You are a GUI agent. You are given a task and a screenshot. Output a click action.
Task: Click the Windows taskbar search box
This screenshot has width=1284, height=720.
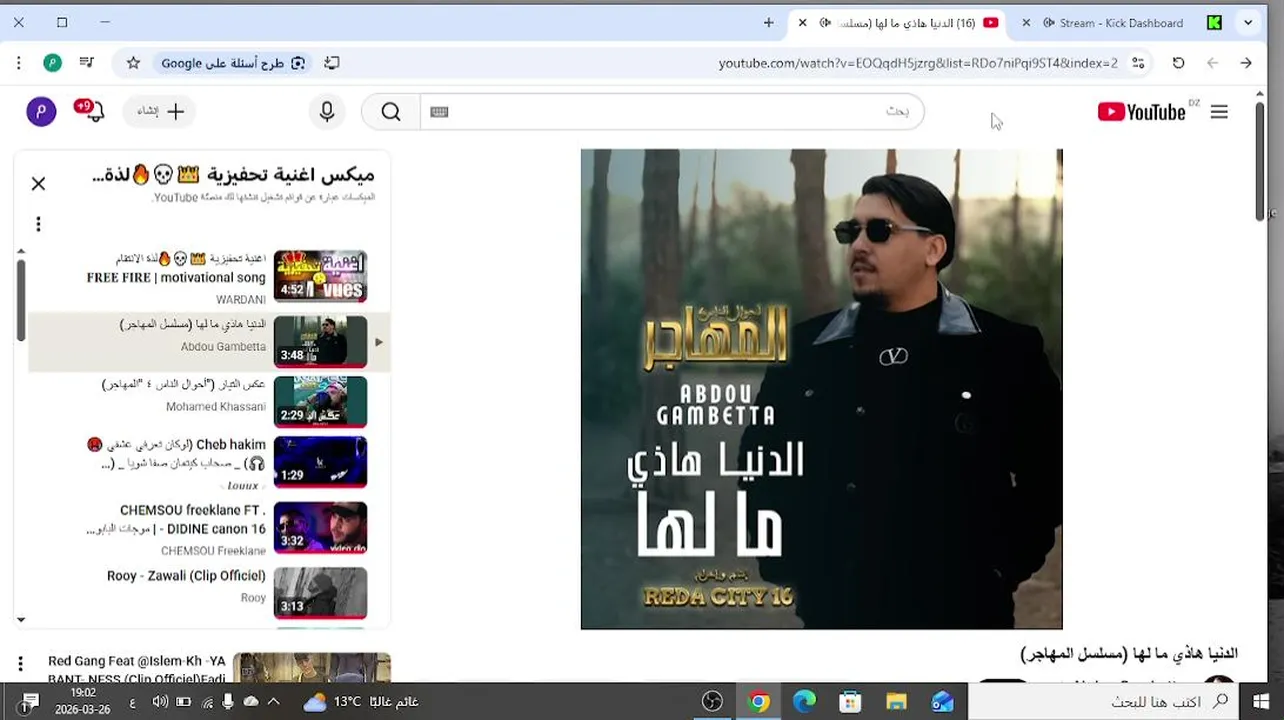click(x=1103, y=702)
